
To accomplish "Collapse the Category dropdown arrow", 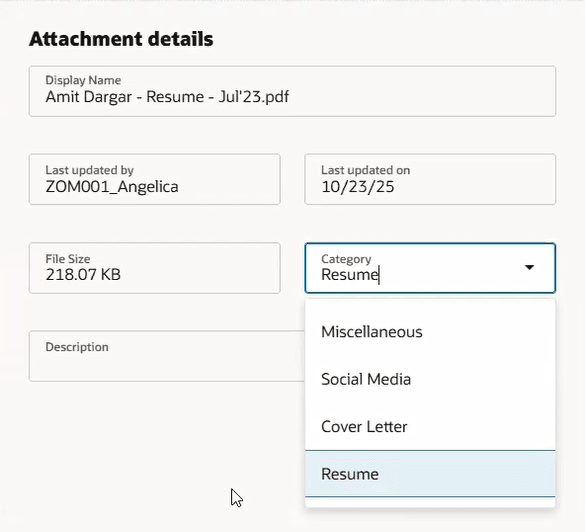I will (529, 267).
